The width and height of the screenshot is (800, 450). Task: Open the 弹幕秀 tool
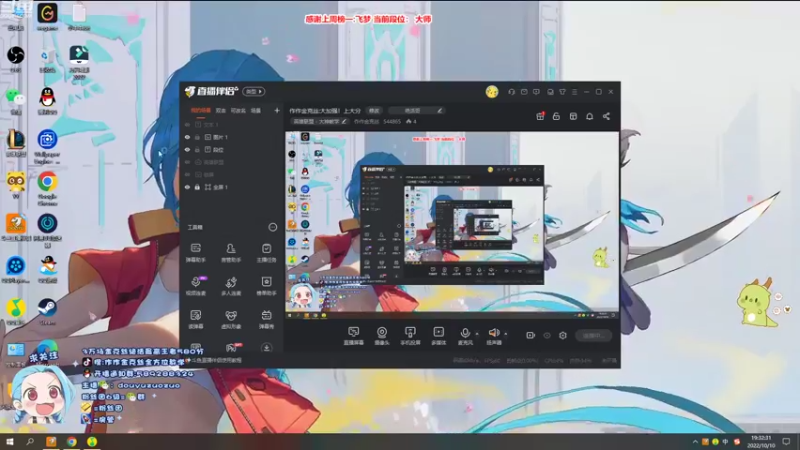tap(266, 319)
